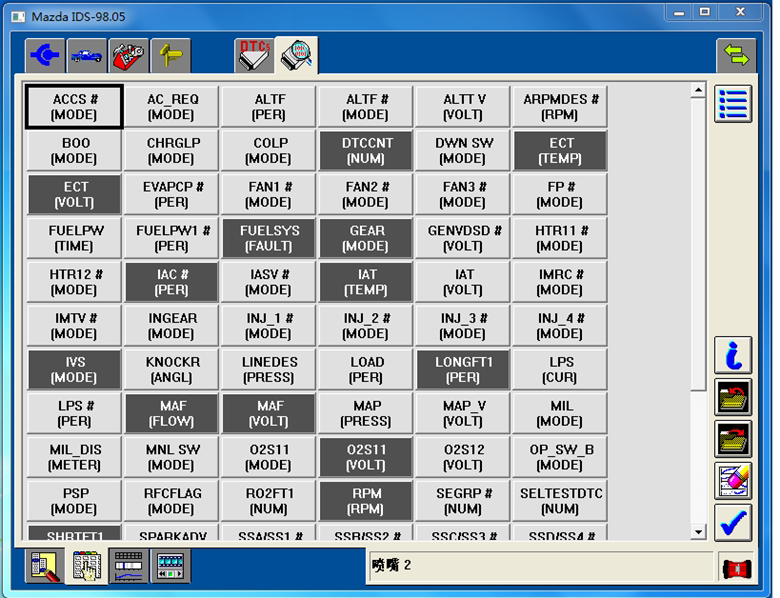Maximize the Mazda IDS window

pos(704,12)
